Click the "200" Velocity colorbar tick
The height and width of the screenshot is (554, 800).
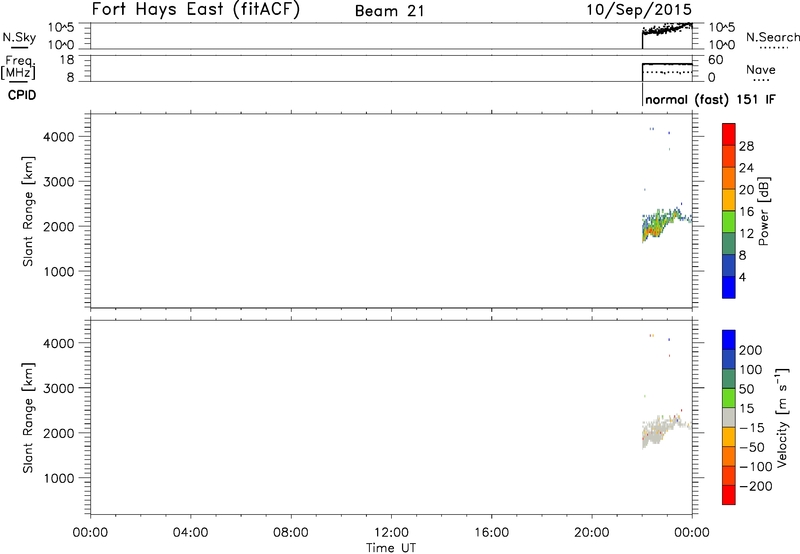751,350
